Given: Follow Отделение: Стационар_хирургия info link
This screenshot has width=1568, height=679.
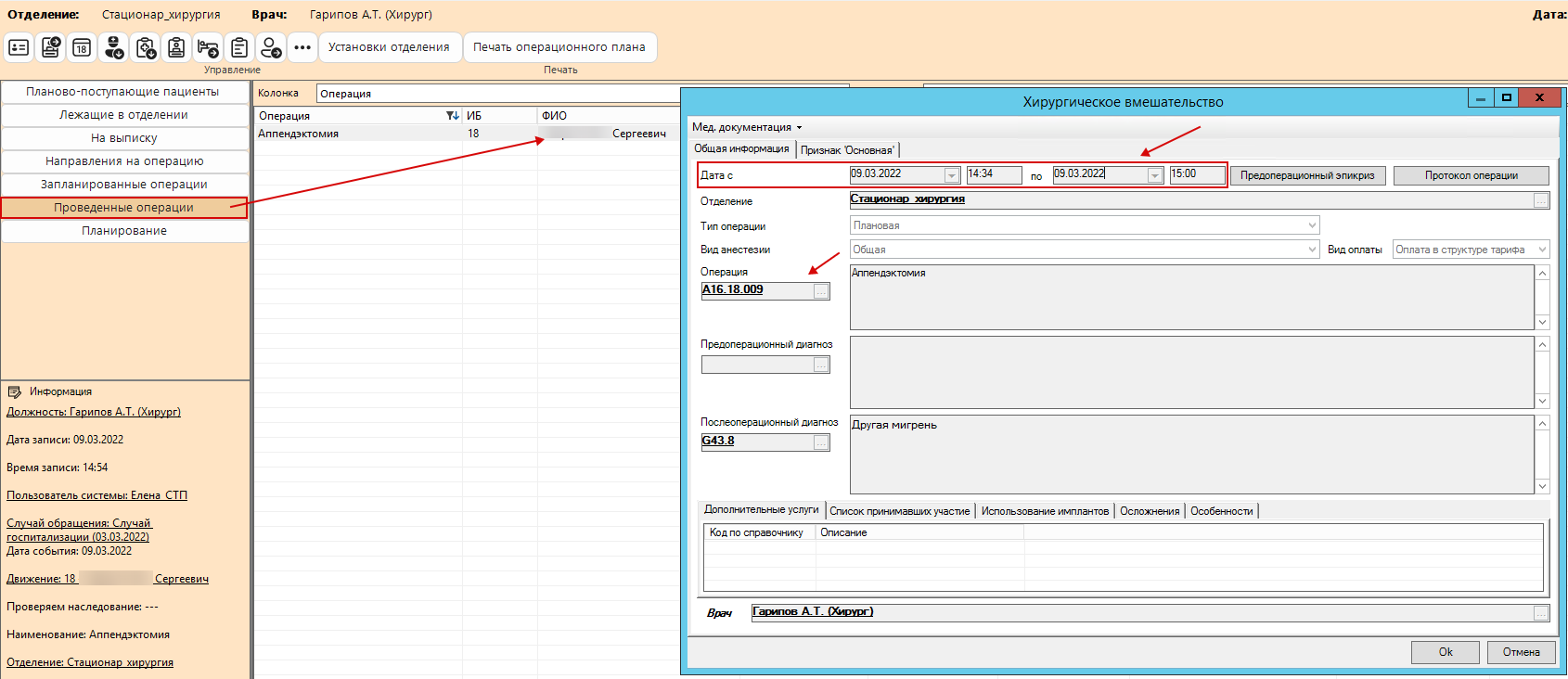Looking at the screenshot, I should [x=90, y=662].
